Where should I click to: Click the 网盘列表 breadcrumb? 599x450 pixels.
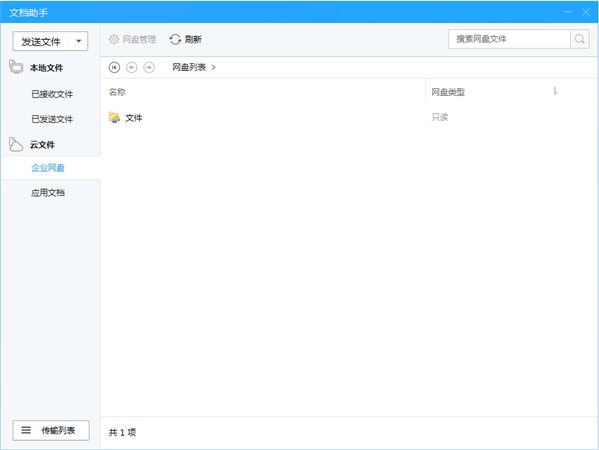pyautogui.click(x=189, y=67)
